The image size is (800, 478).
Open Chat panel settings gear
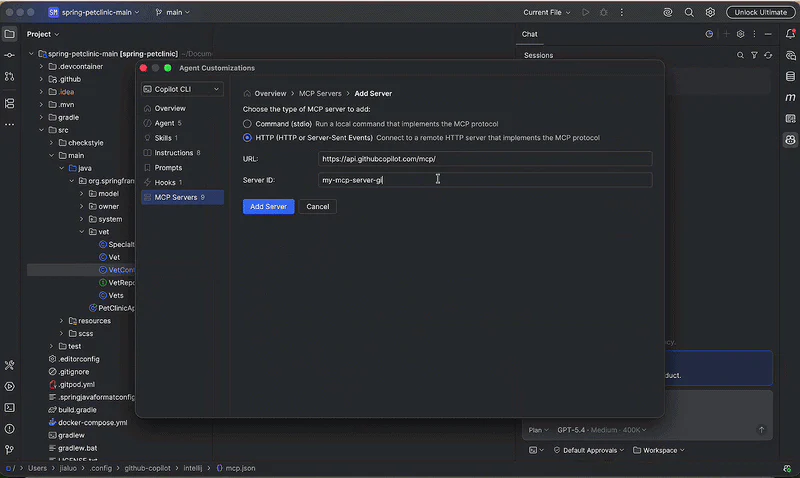click(740, 34)
